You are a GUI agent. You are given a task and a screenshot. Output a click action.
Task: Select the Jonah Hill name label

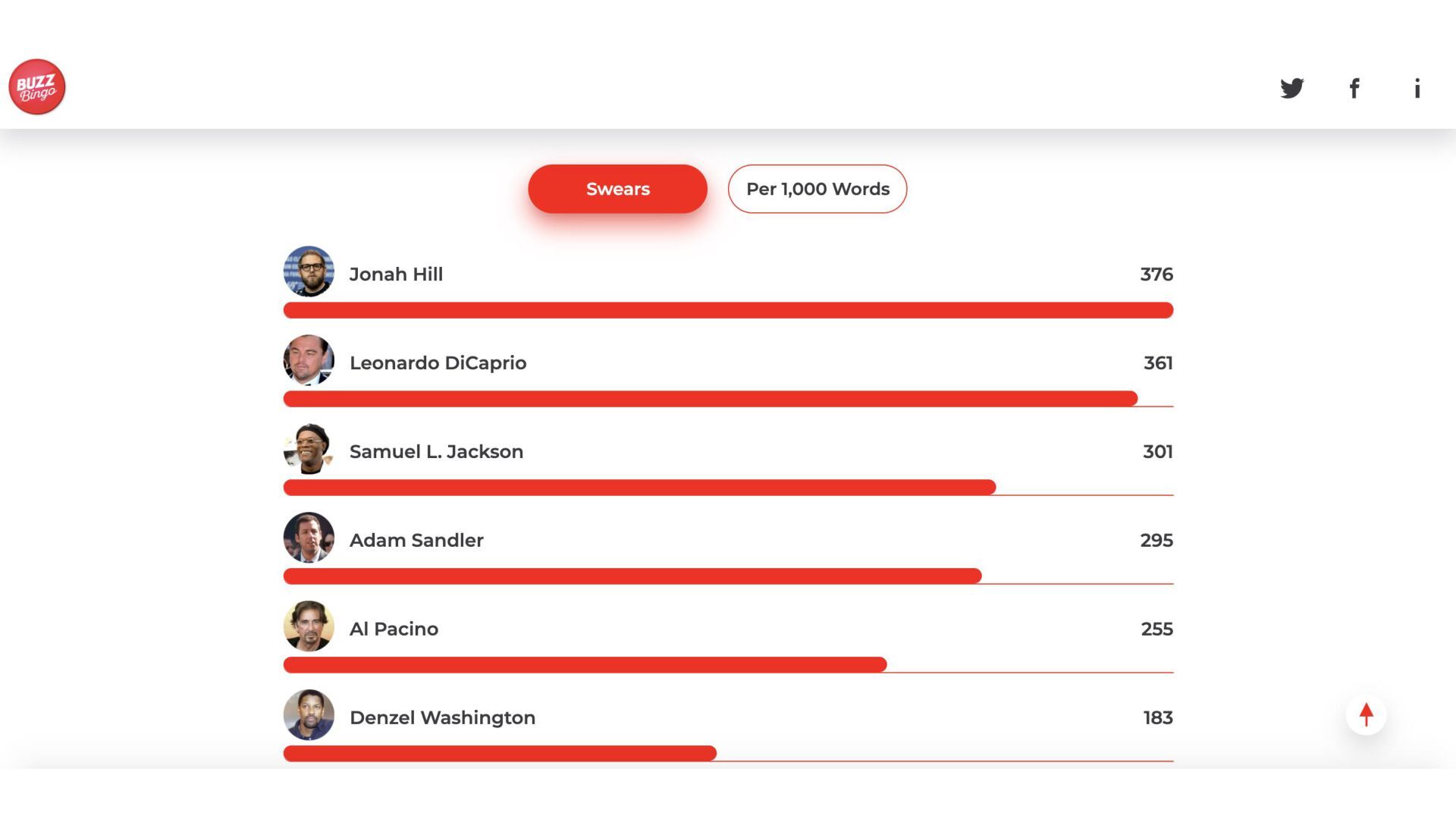(x=396, y=274)
